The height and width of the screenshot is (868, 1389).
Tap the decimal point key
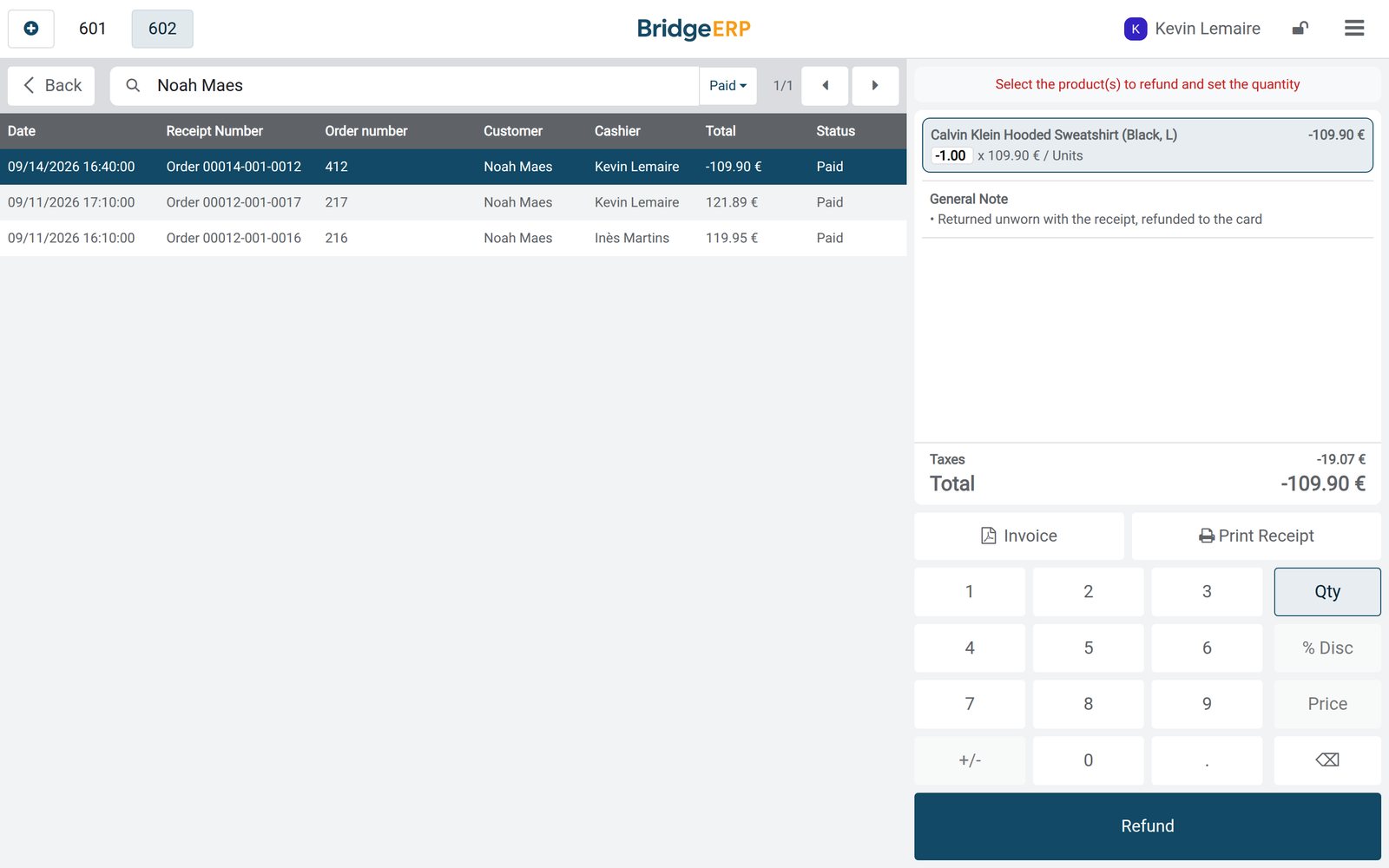[1207, 760]
